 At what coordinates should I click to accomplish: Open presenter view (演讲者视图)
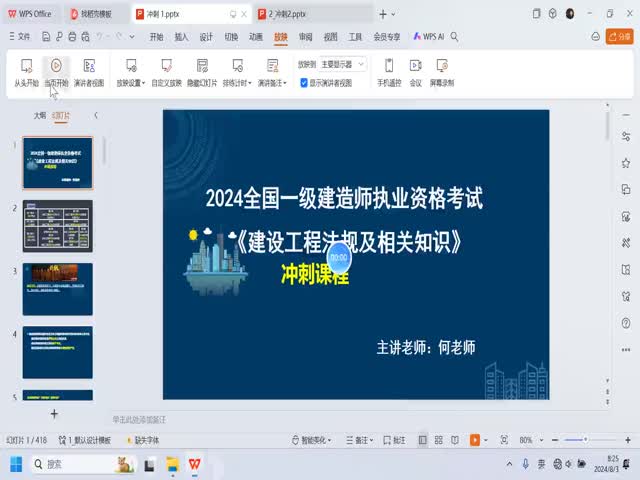point(89,73)
